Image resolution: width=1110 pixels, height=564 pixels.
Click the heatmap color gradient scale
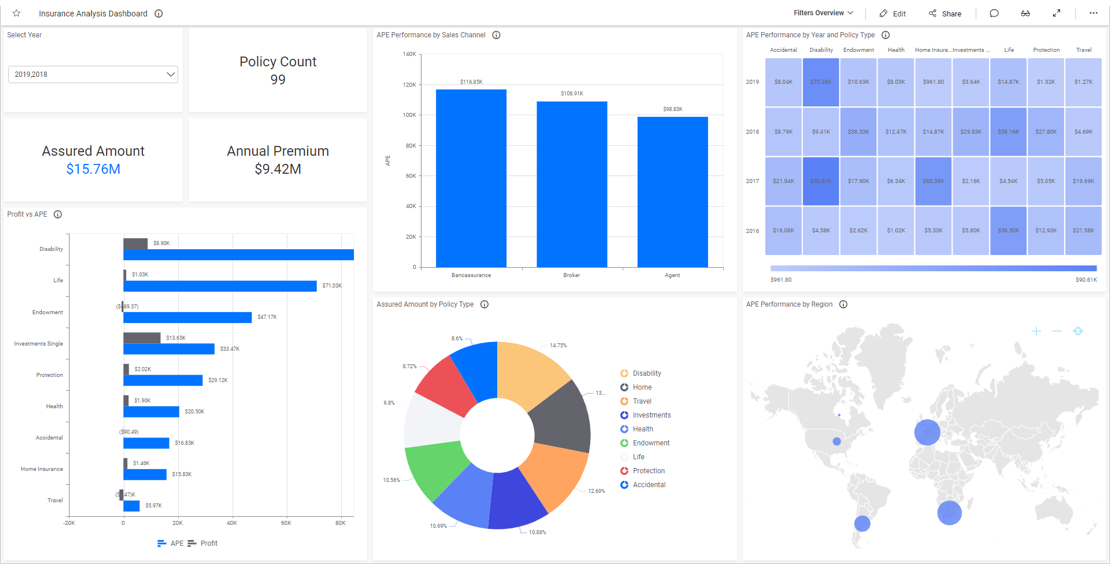pyautogui.click(x=933, y=268)
